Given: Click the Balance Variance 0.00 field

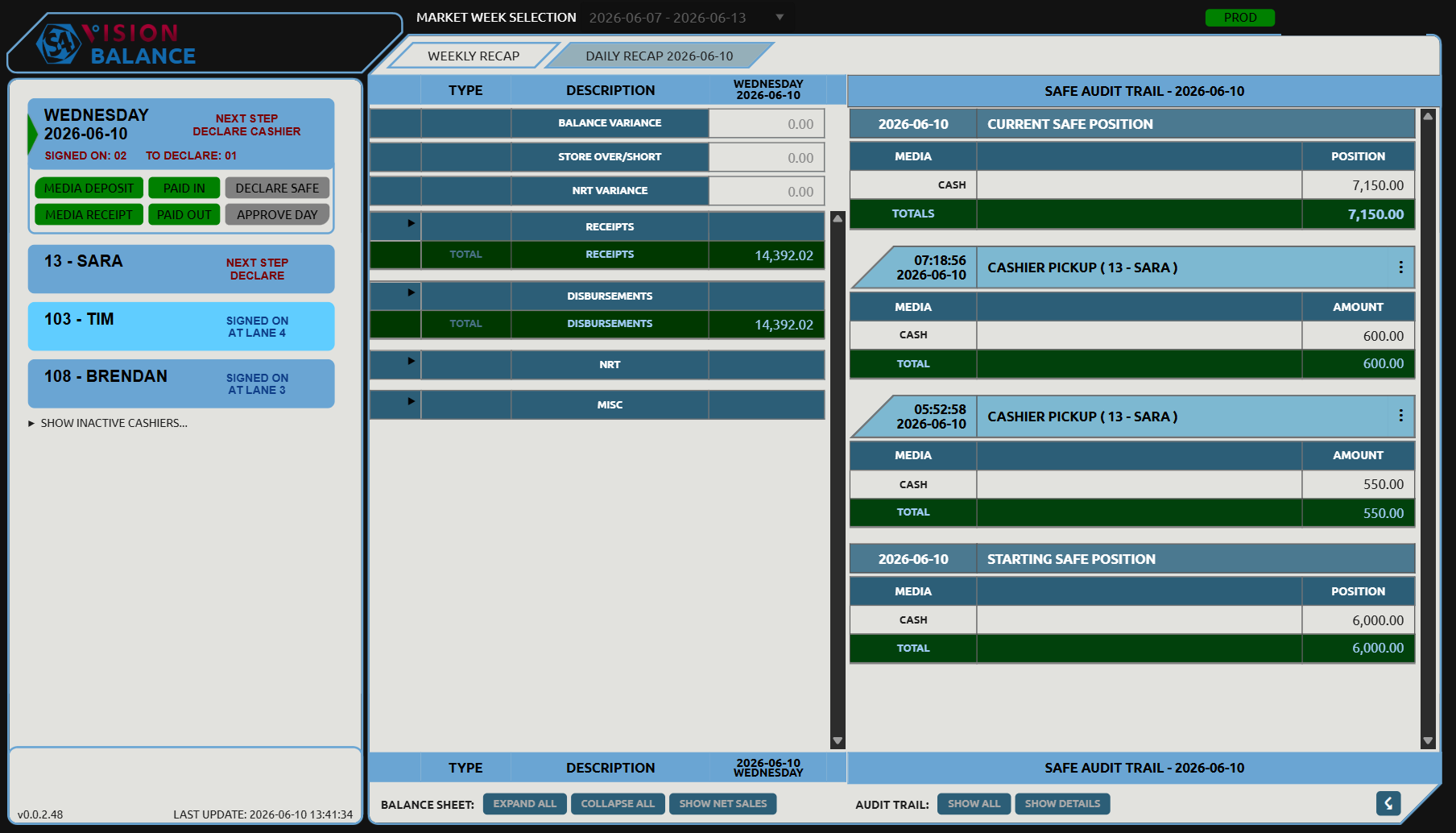Looking at the screenshot, I should [767, 124].
